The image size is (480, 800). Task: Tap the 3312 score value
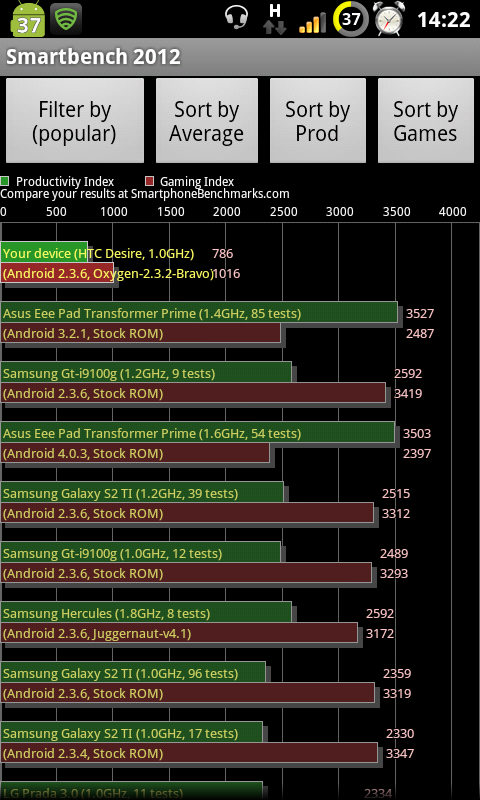(x=396, y=513)
